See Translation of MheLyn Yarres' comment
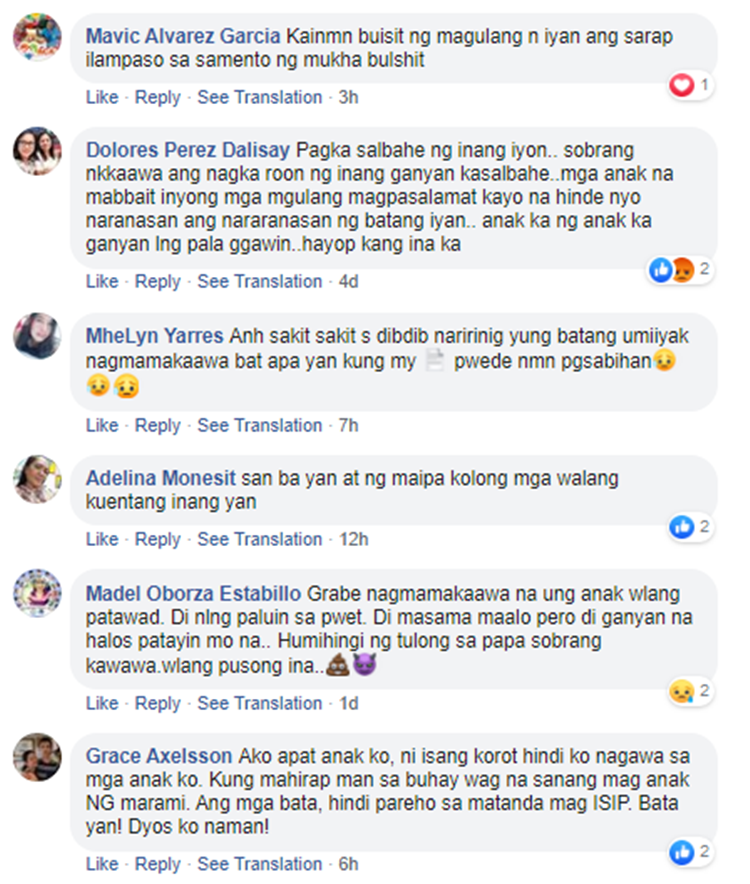Image resolution: width=750 pixels, height=884 pixels. (259, 425)
